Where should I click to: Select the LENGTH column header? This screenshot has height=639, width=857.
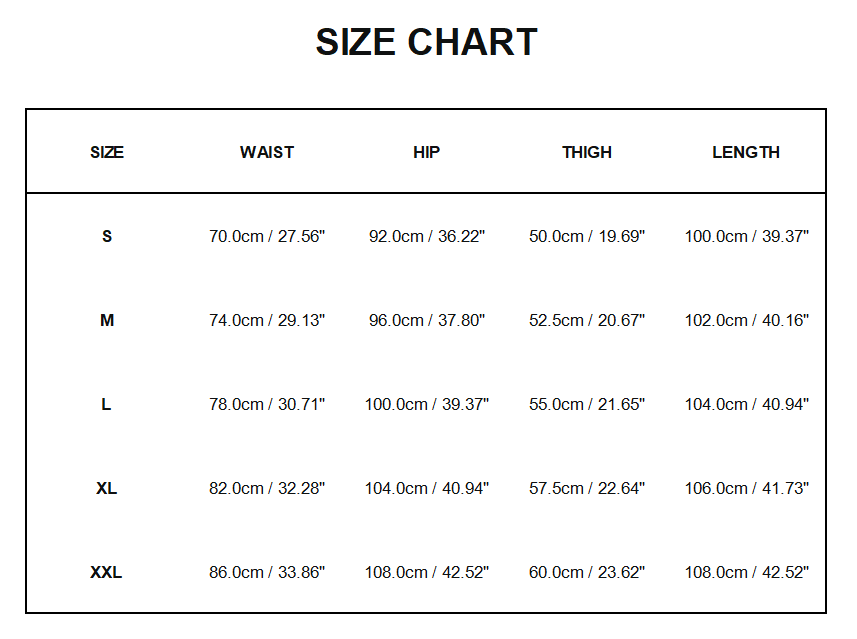point(746,153)
